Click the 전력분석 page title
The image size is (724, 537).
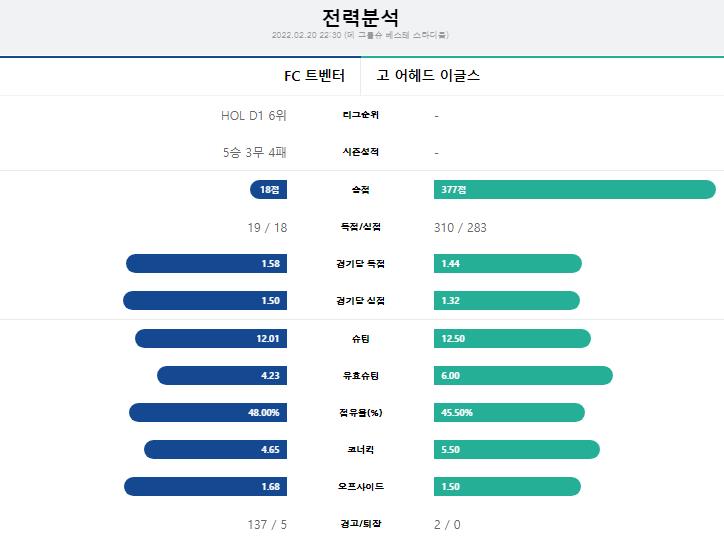tap(361, 18)
